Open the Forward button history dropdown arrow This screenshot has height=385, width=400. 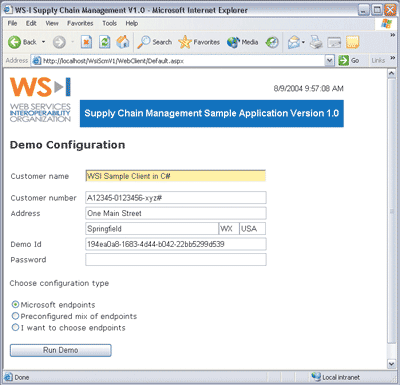click(x=72, y=42)
